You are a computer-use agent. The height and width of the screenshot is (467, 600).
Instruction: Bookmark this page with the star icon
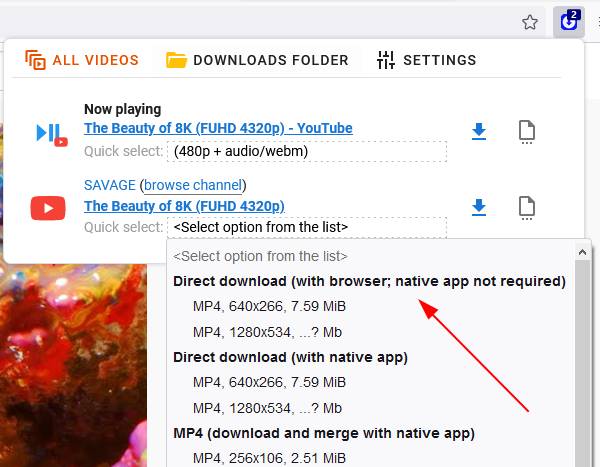coord(530,22)
